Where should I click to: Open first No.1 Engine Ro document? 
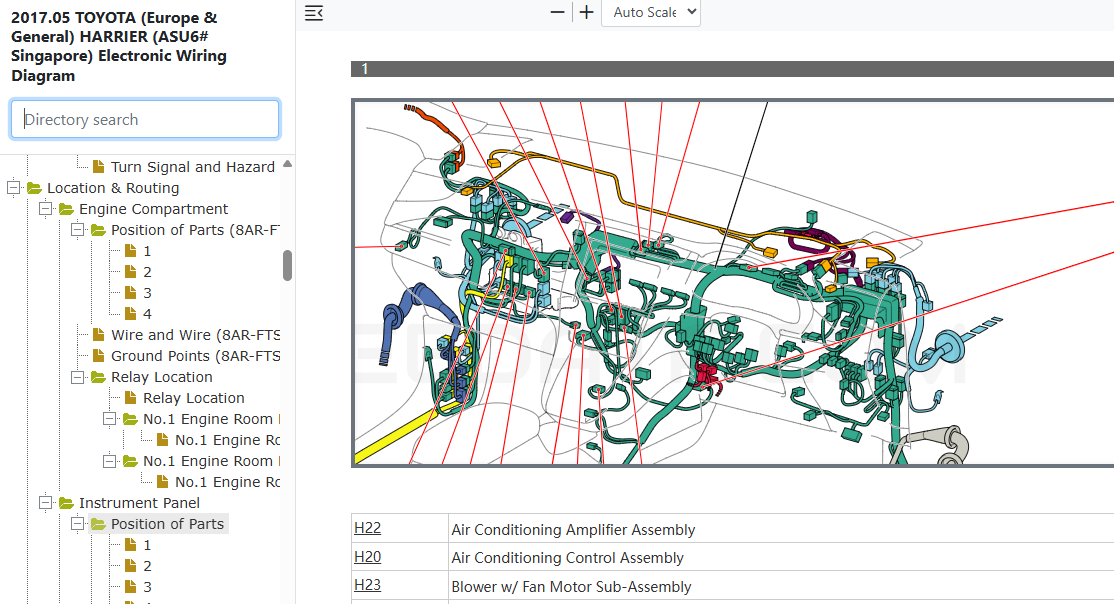227,440
